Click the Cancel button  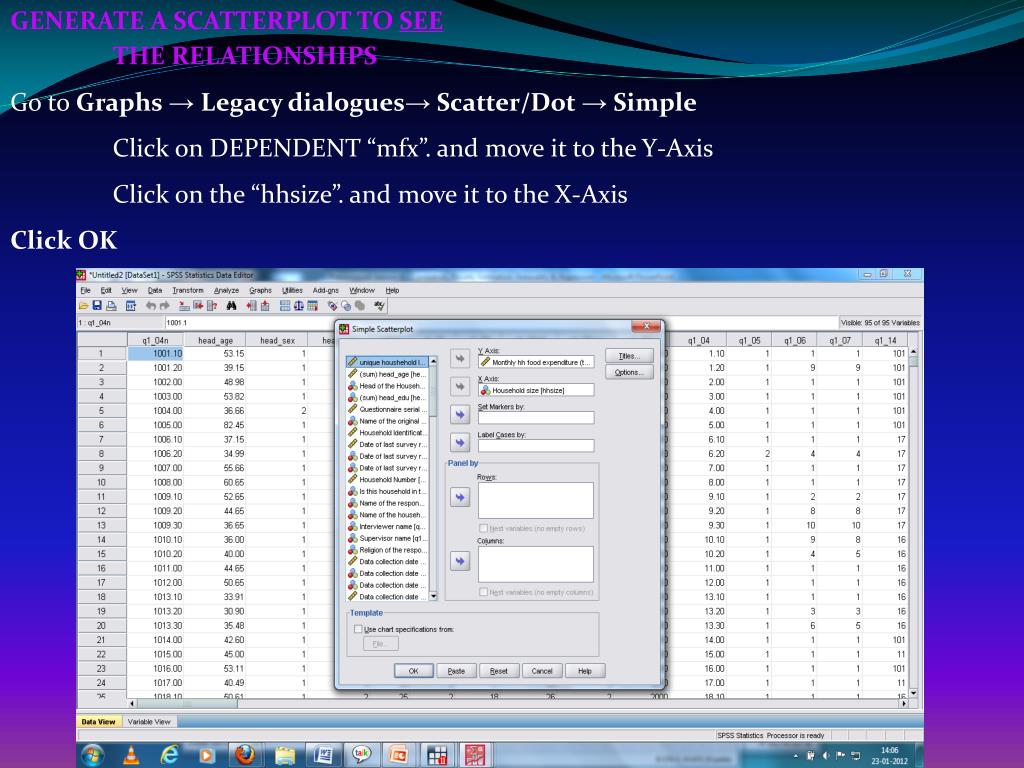(542, 671)
